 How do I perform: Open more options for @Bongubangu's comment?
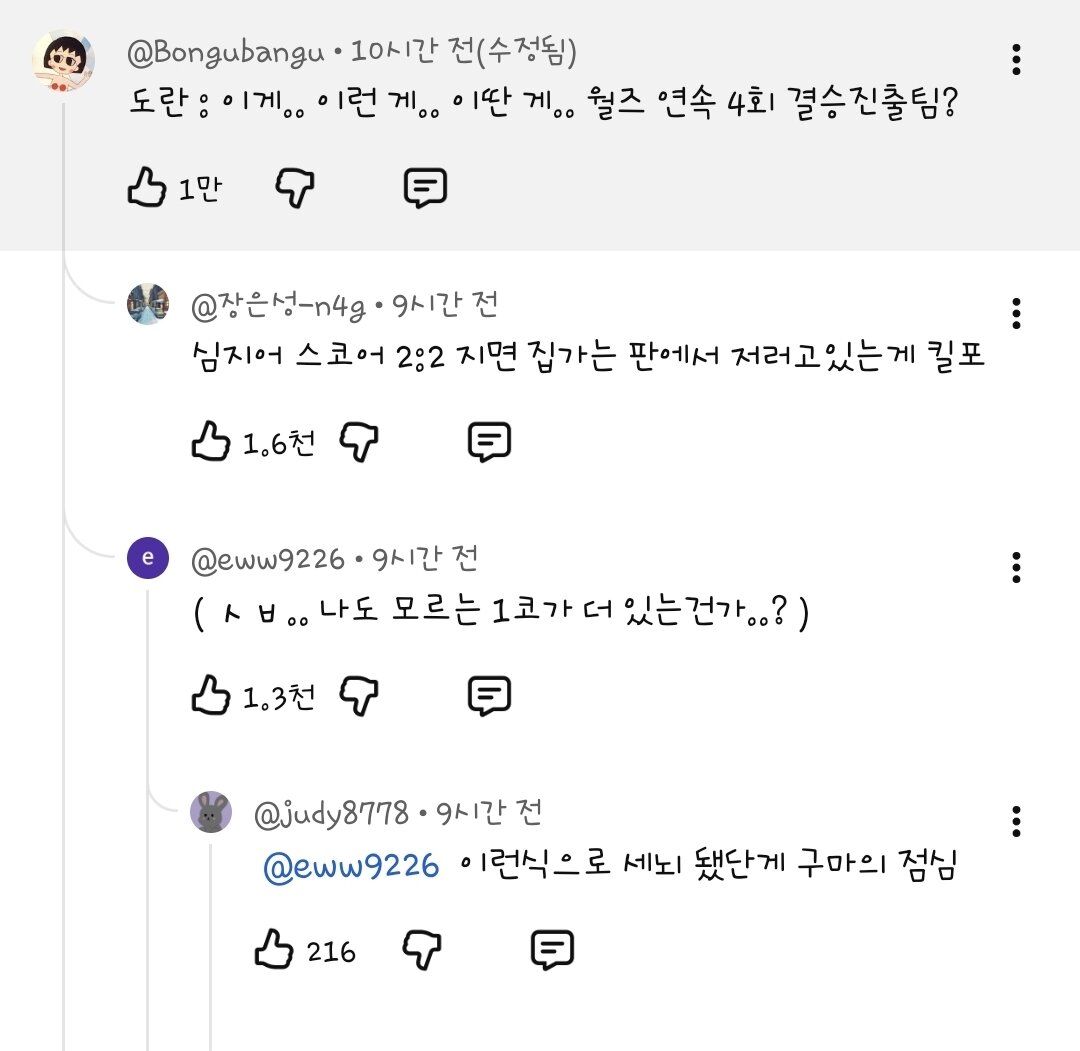[x=1016, y=60]
